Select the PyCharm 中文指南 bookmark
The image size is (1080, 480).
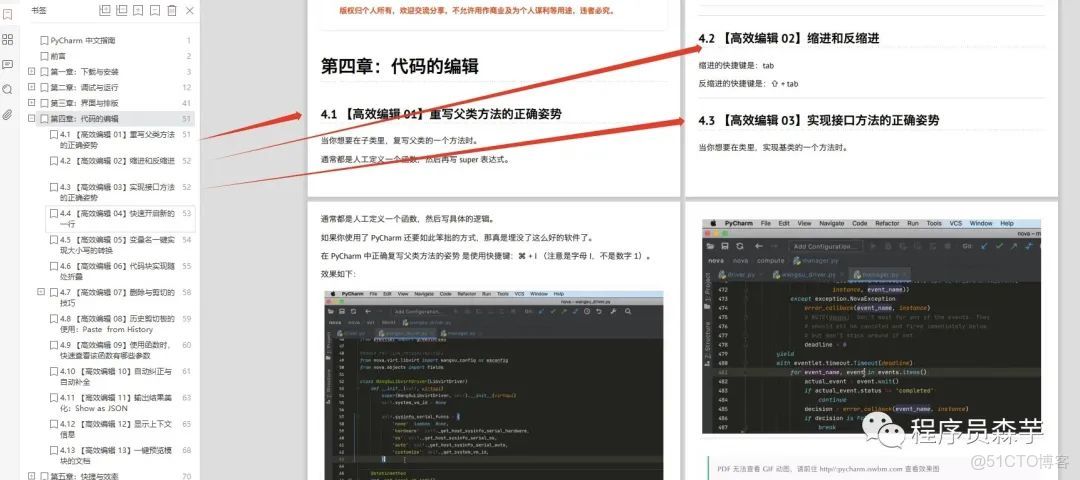coord(83,41)
